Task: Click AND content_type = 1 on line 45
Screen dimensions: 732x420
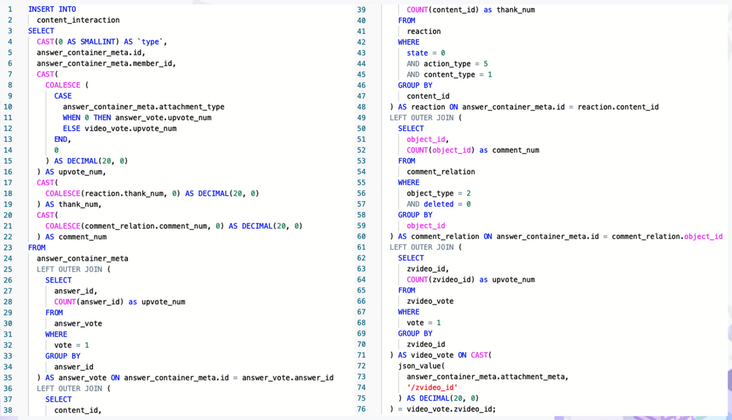Action: click(x=449, y=74)
